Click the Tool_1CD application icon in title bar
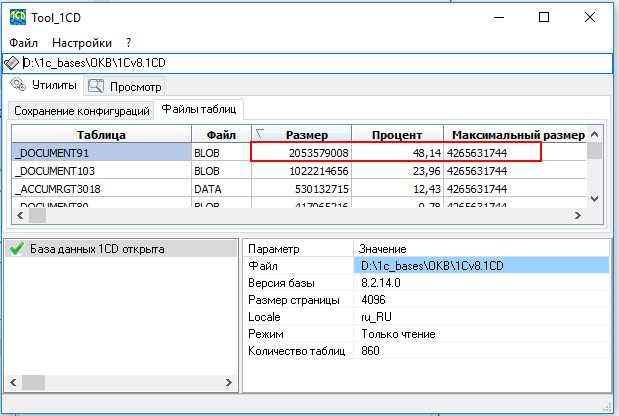The image size is (619, 416). 19,17
